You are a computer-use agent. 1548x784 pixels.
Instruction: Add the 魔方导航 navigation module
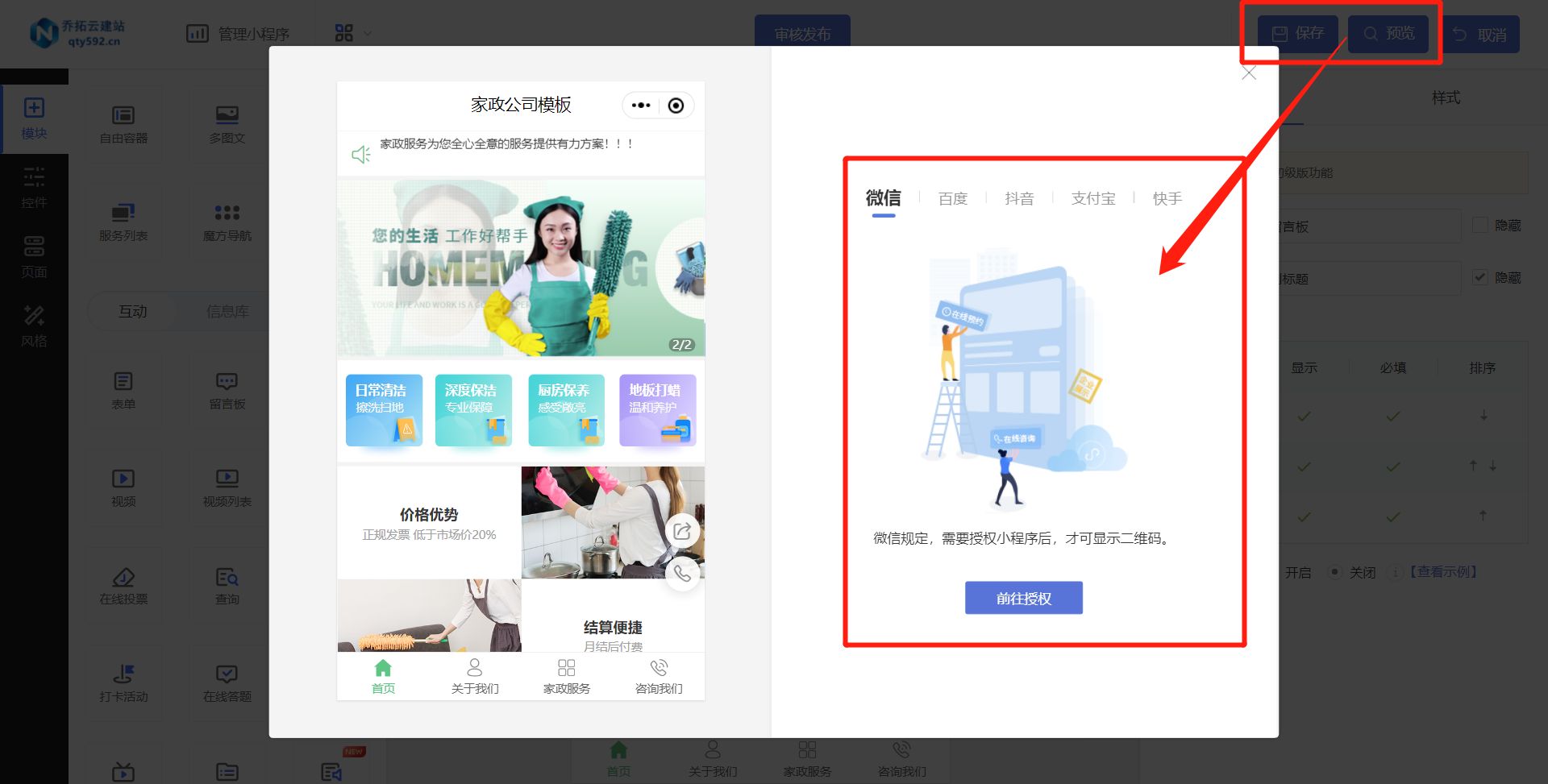coord(227,220)
